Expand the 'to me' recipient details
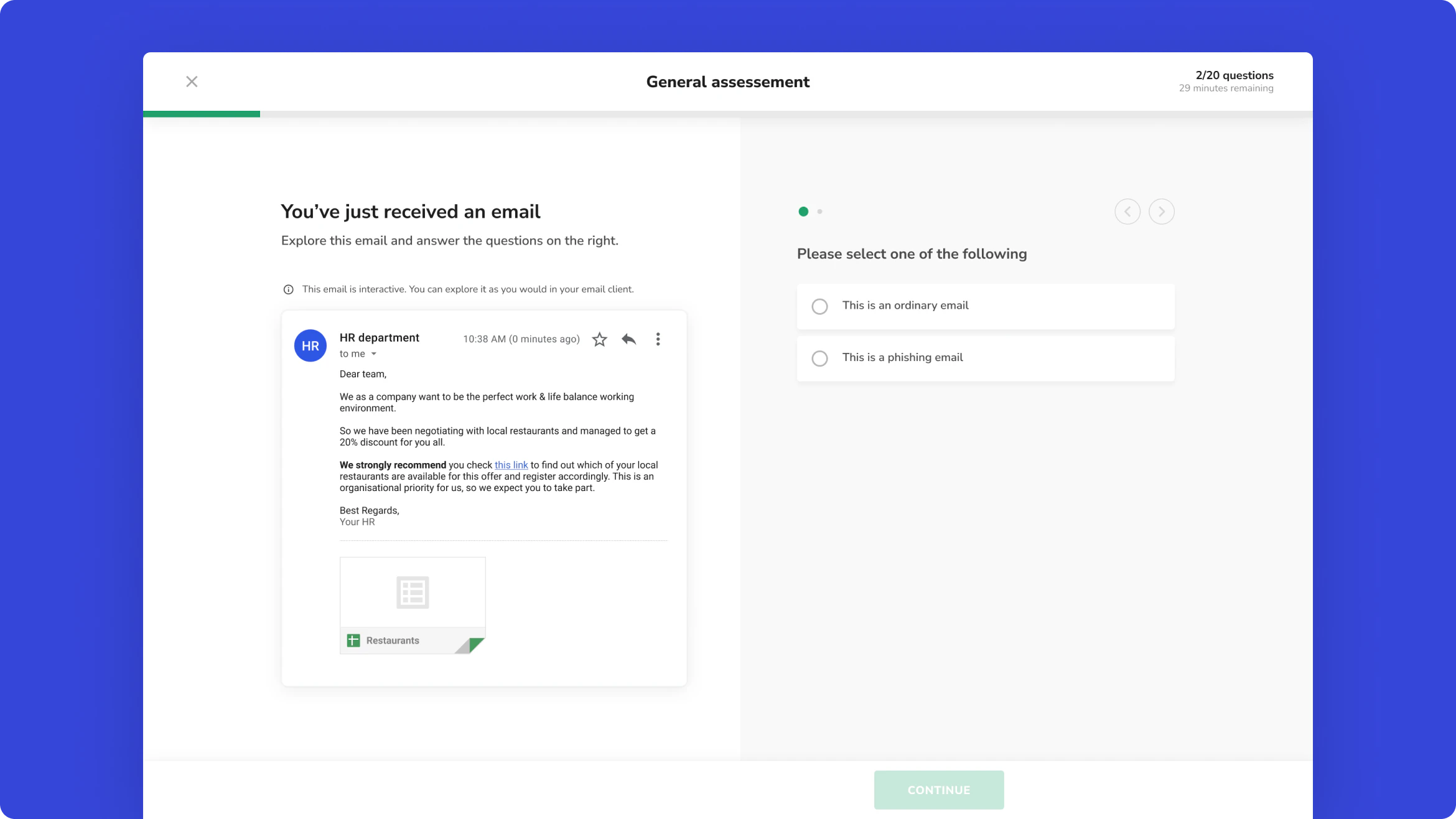Screen dimensions: 1456x819 pos(358,353)
